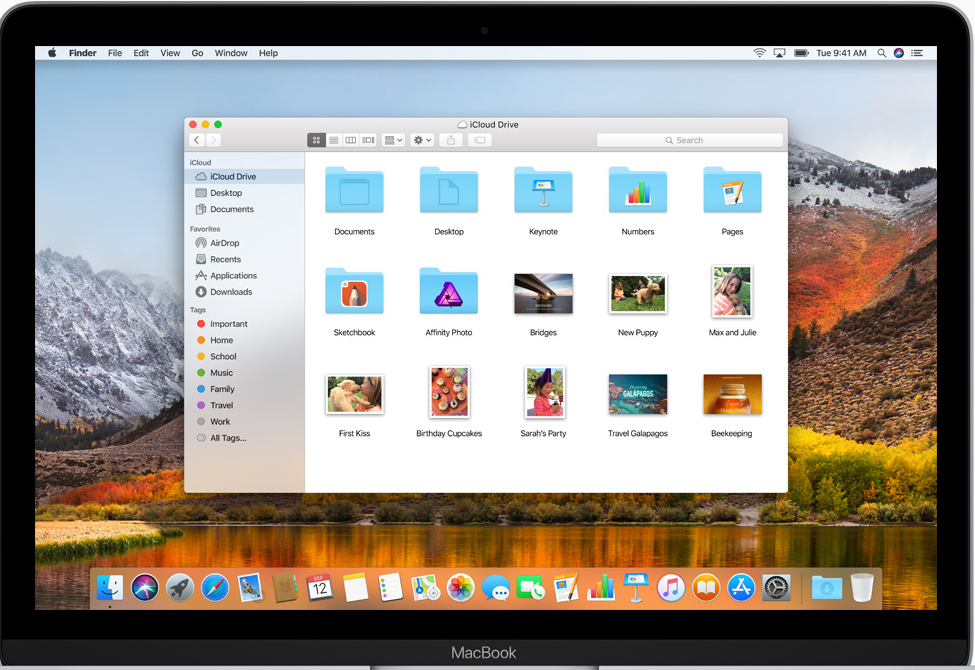Screen dimensions: 975x670
Task: Switch to list view in the toolbar
Action: pos(334,140)
